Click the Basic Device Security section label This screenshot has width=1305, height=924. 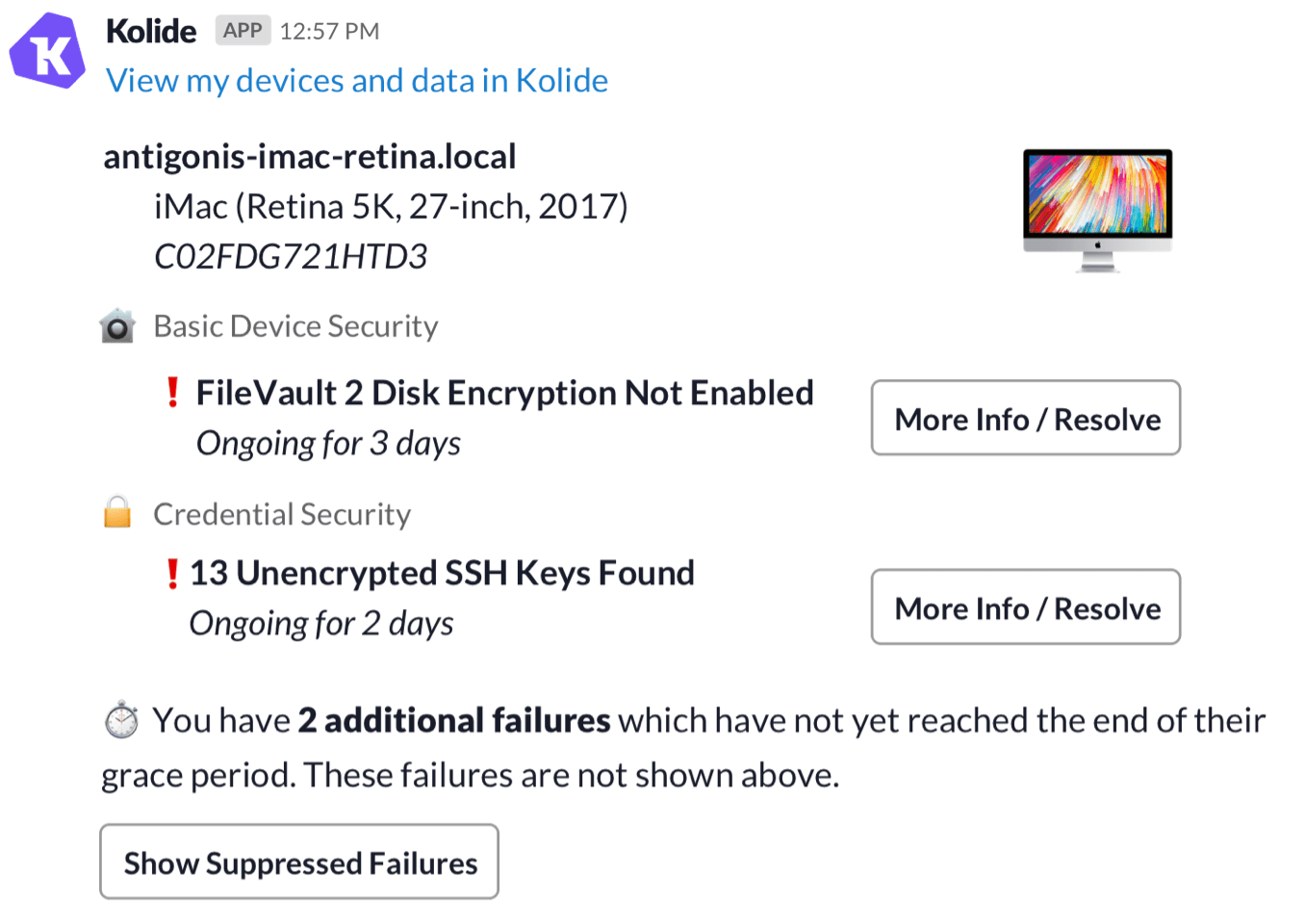point(295,326)
